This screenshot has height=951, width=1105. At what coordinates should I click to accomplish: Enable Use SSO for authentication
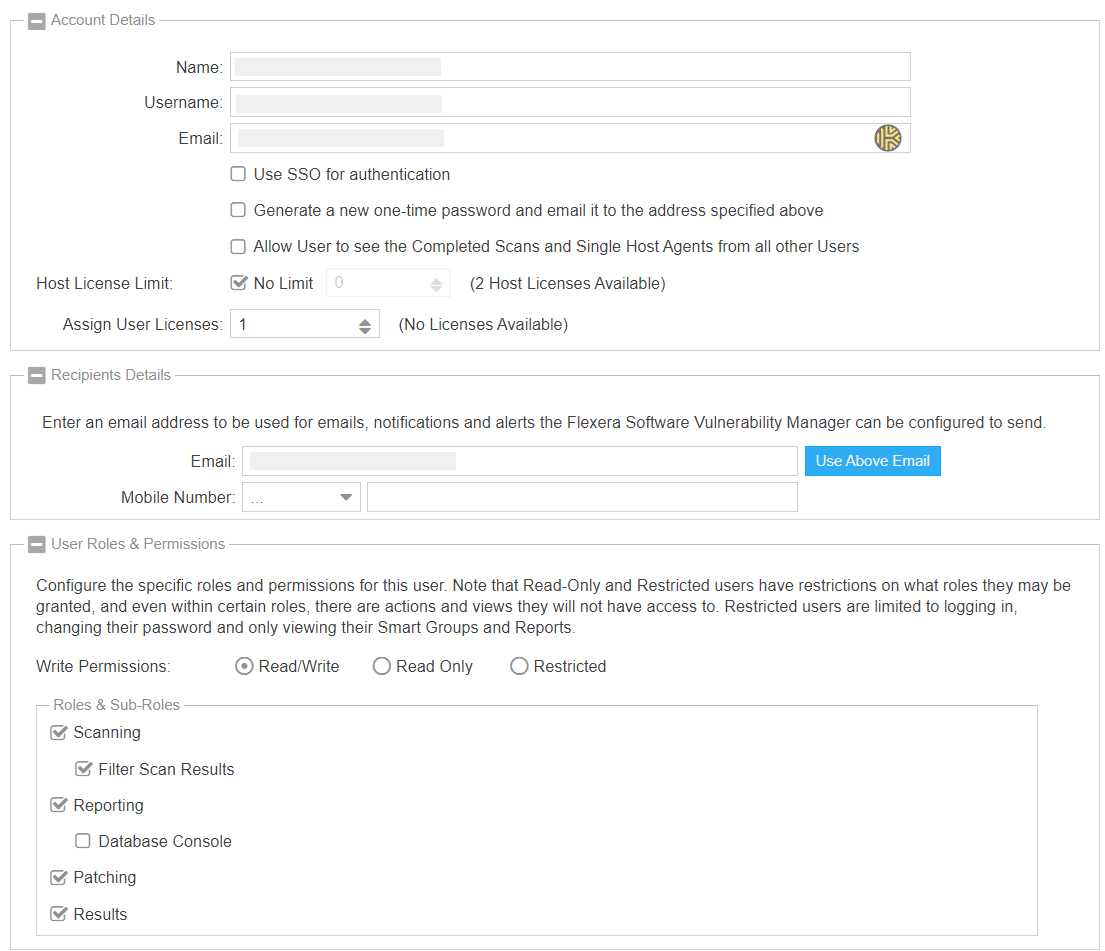click(238, 174)
